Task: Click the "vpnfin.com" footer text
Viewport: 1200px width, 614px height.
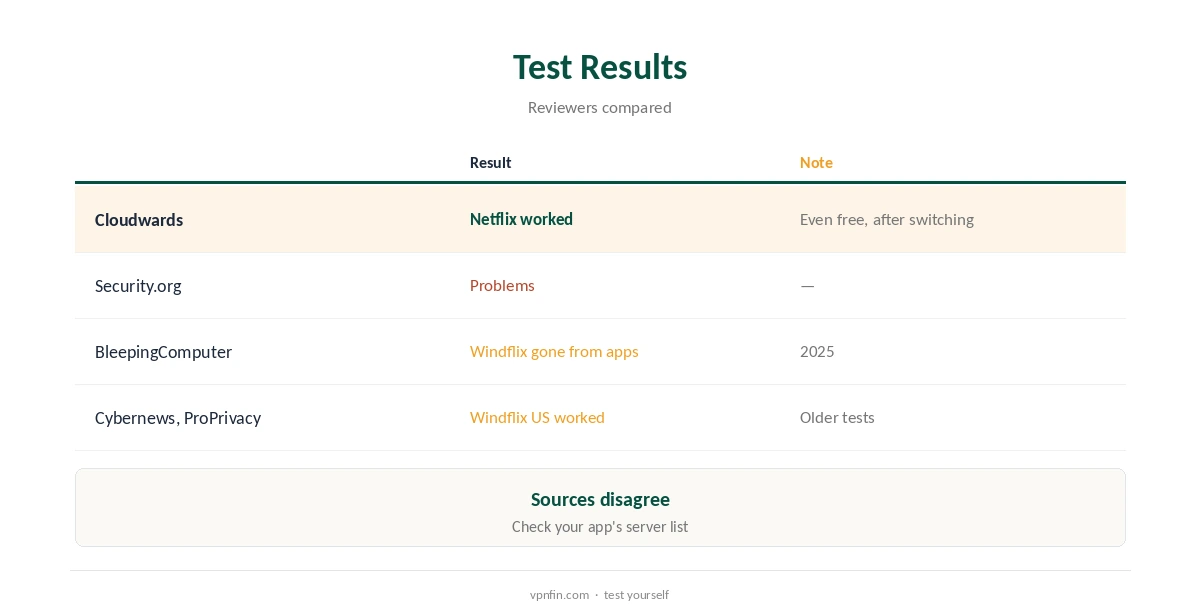Action: tap(559, 594)
